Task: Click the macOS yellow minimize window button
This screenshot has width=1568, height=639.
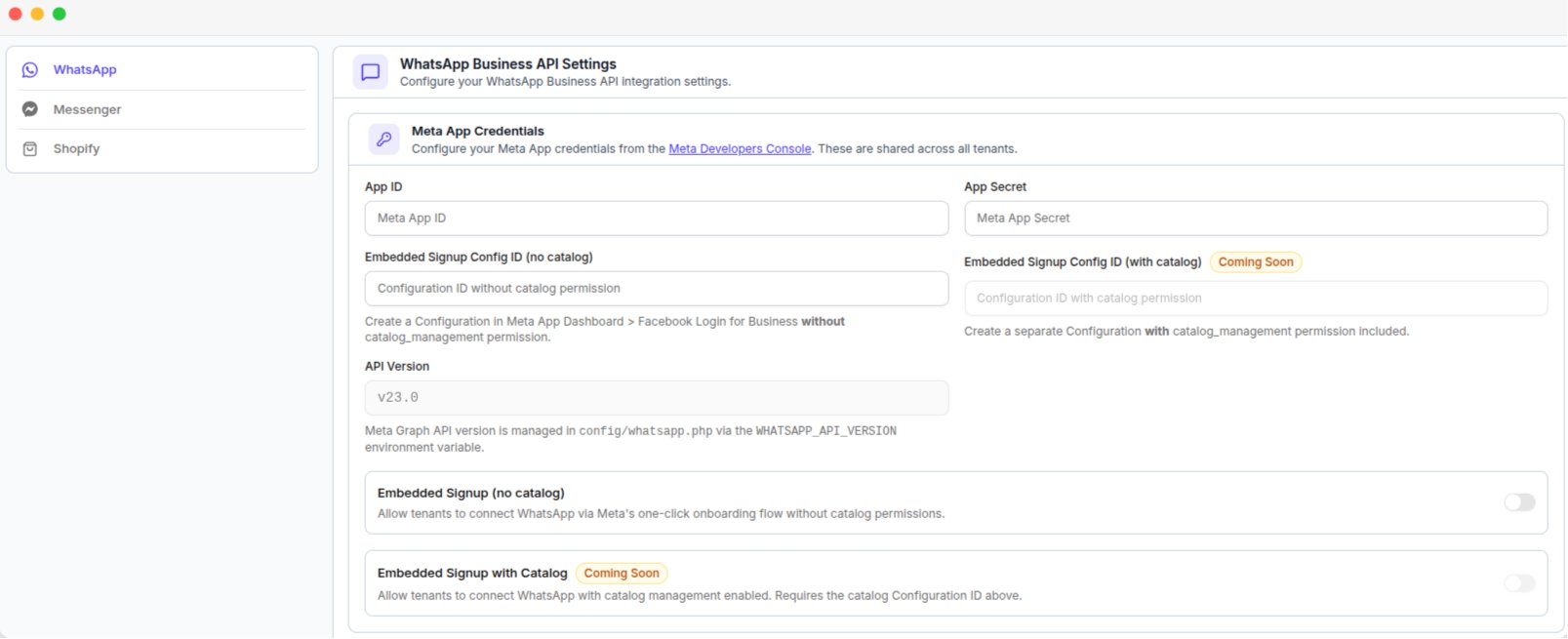Action: click(37, 14)
